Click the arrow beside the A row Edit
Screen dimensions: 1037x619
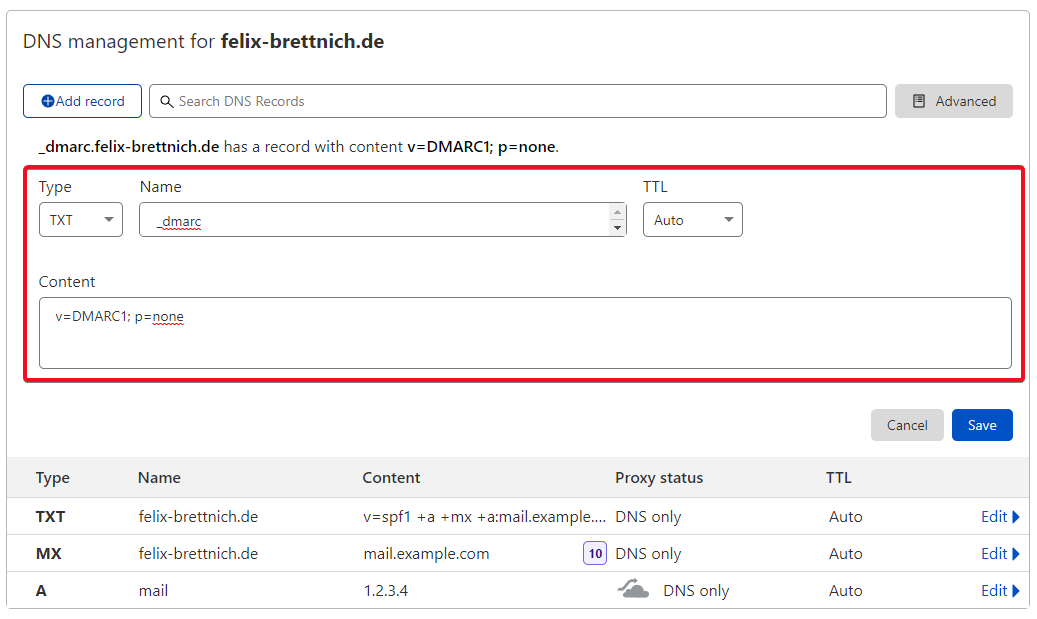pyautogui.click(x=1016, y=591)
